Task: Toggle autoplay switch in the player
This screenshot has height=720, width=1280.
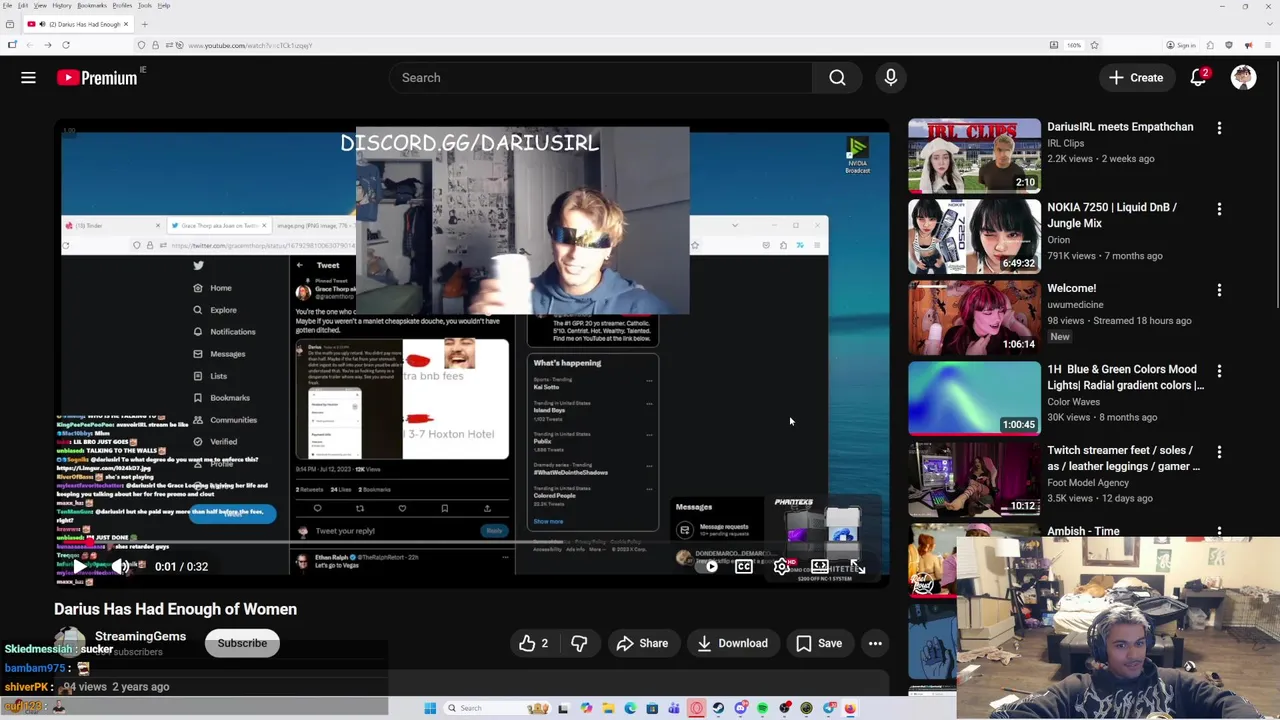Action: (x=708, y=566)
